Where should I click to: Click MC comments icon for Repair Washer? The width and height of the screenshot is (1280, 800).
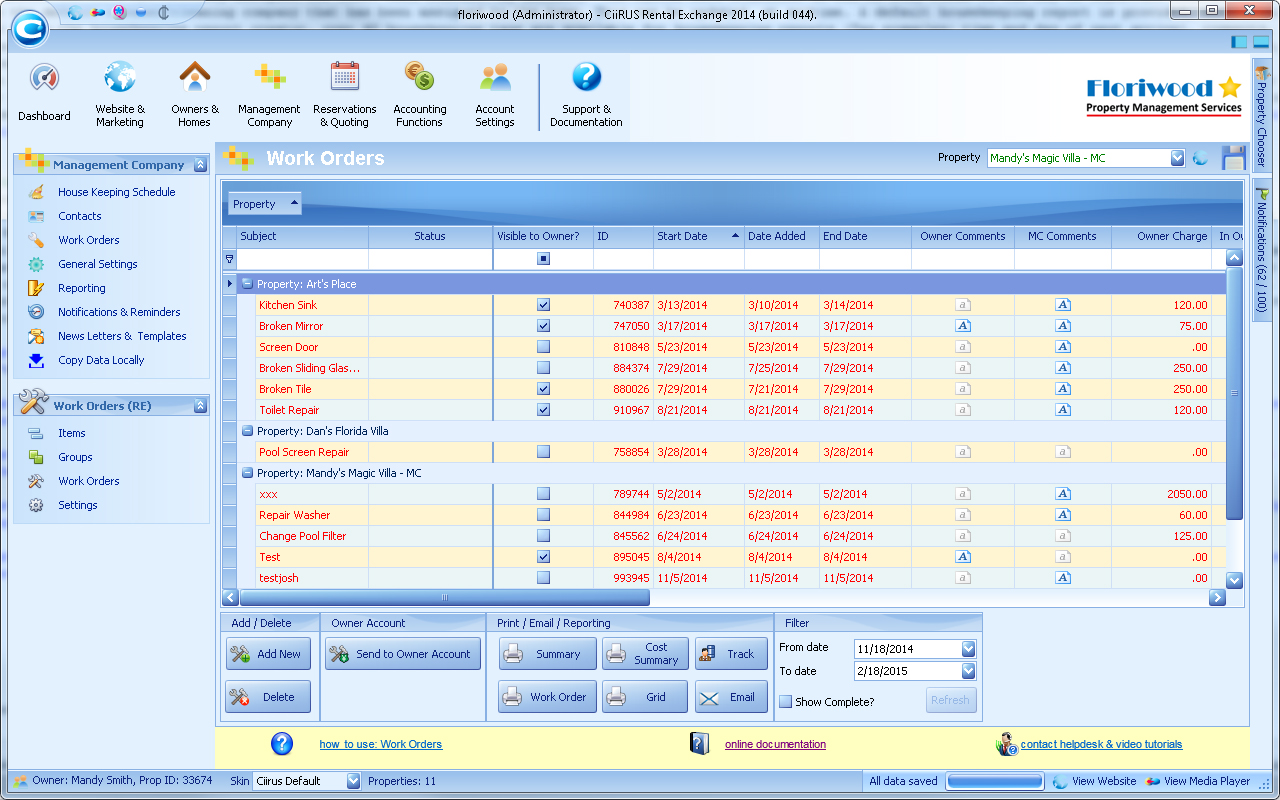[x=1063, y=515]
